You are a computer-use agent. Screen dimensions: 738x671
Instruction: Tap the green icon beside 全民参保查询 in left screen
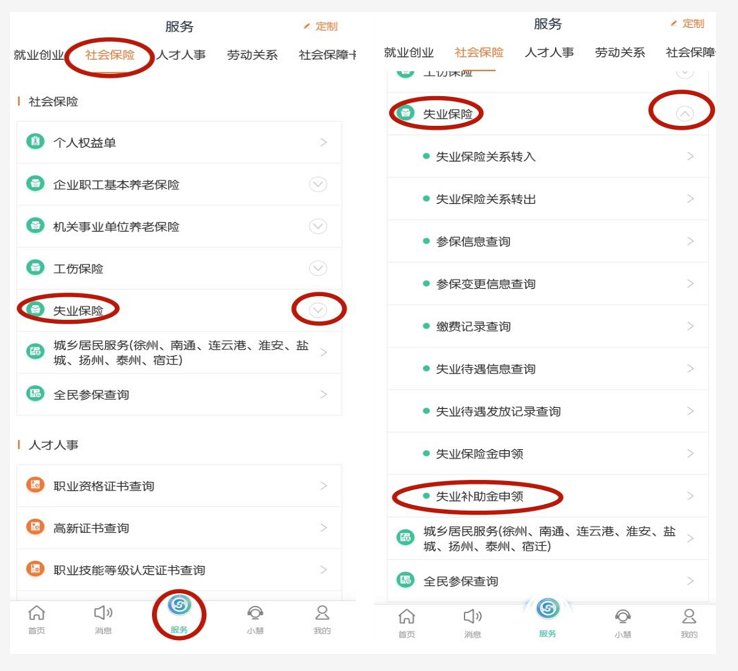click(x=35, y=393)
